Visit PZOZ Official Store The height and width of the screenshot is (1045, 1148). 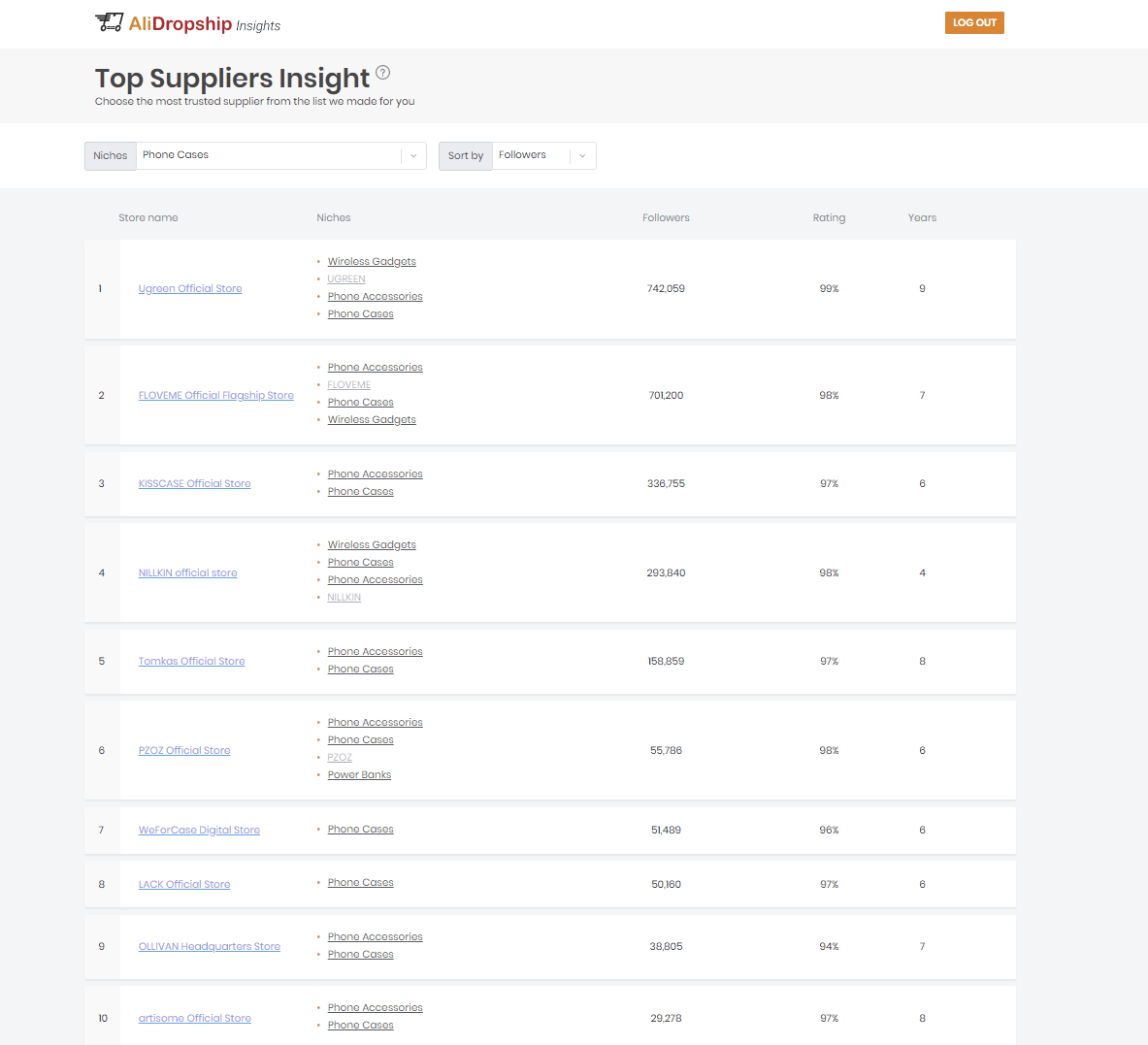pyautogui.click(x=184, y=750)
